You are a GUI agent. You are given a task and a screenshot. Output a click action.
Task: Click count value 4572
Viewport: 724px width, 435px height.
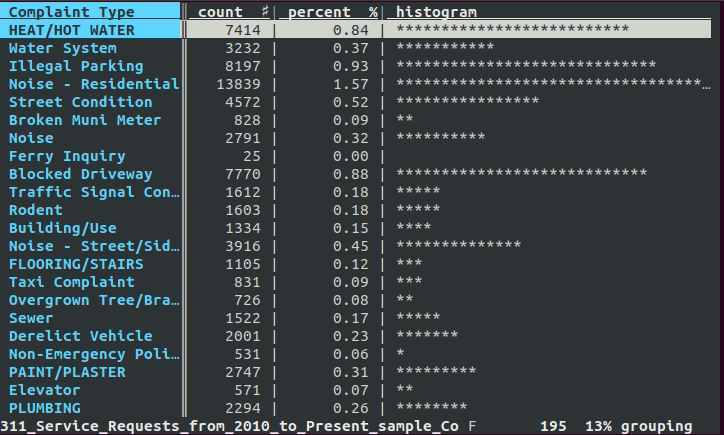tap(243, 102)
